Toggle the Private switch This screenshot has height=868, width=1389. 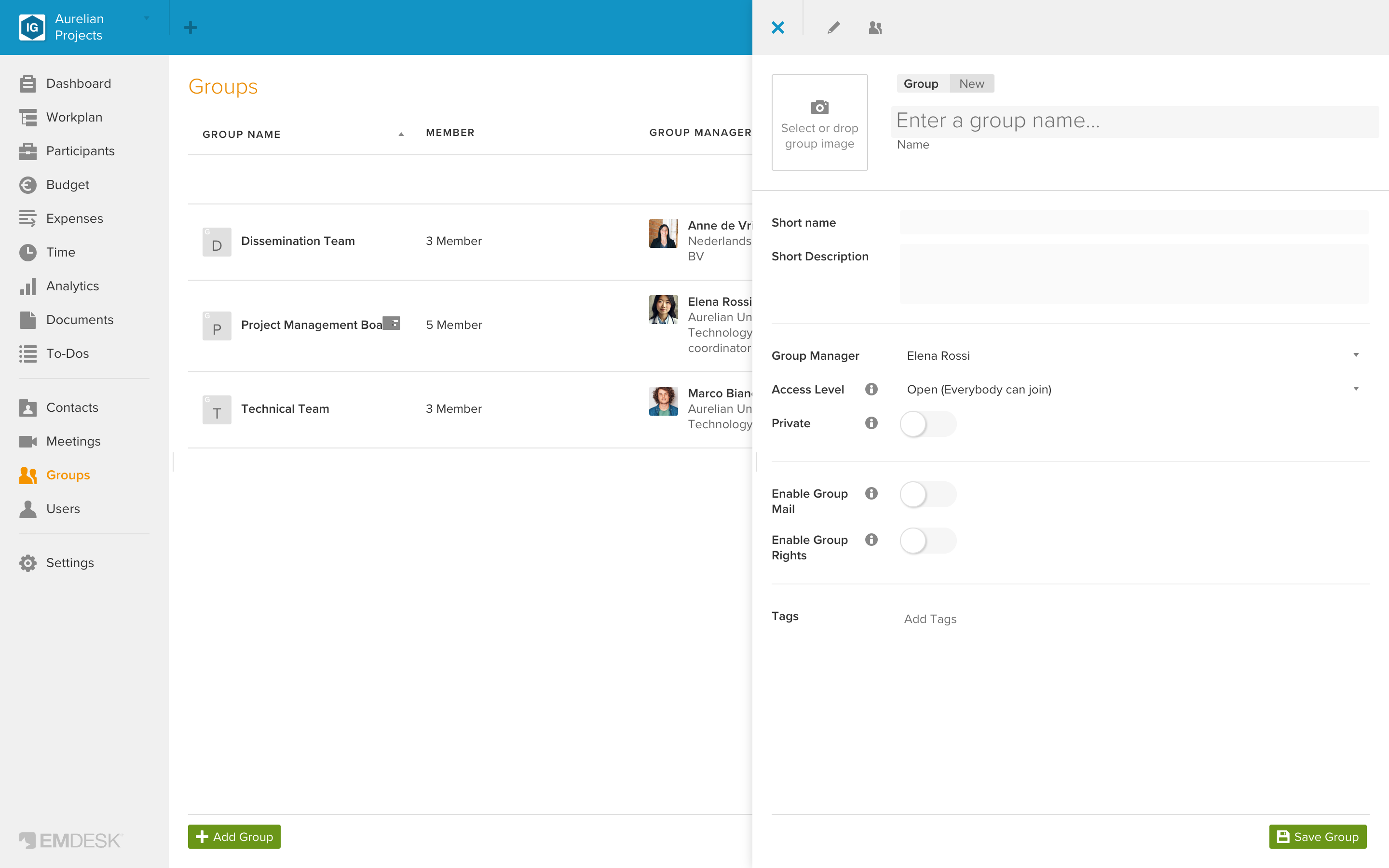click(x=927, y=424)
